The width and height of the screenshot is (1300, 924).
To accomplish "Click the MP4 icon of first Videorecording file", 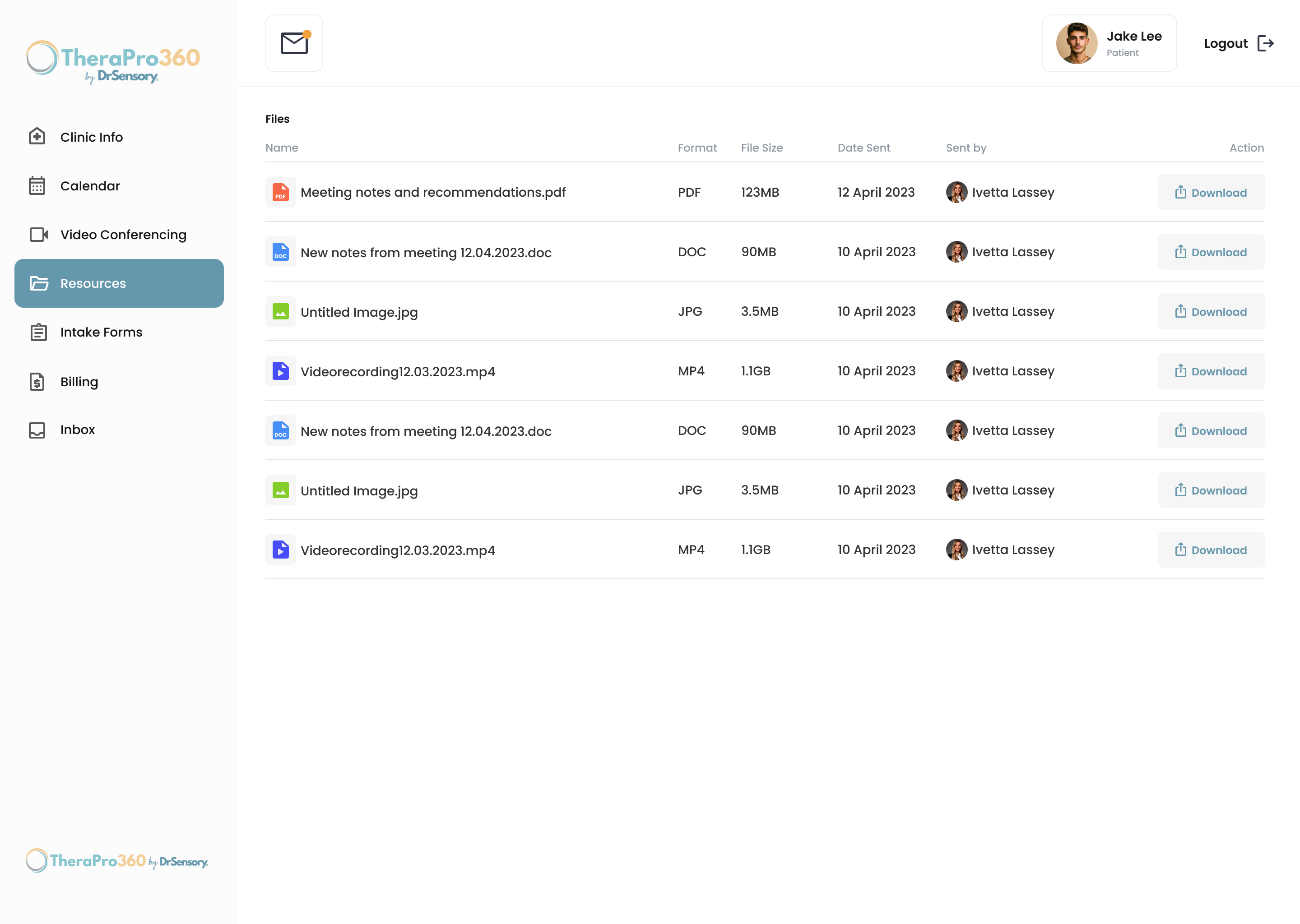I will 281,371.
